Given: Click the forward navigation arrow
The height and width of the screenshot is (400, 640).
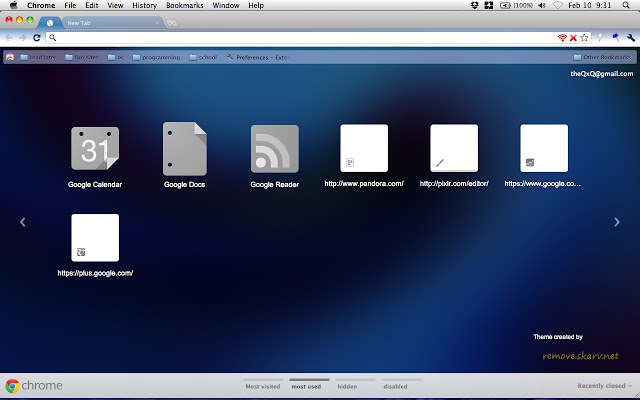Looking at the screenshot, I should 23,38.
